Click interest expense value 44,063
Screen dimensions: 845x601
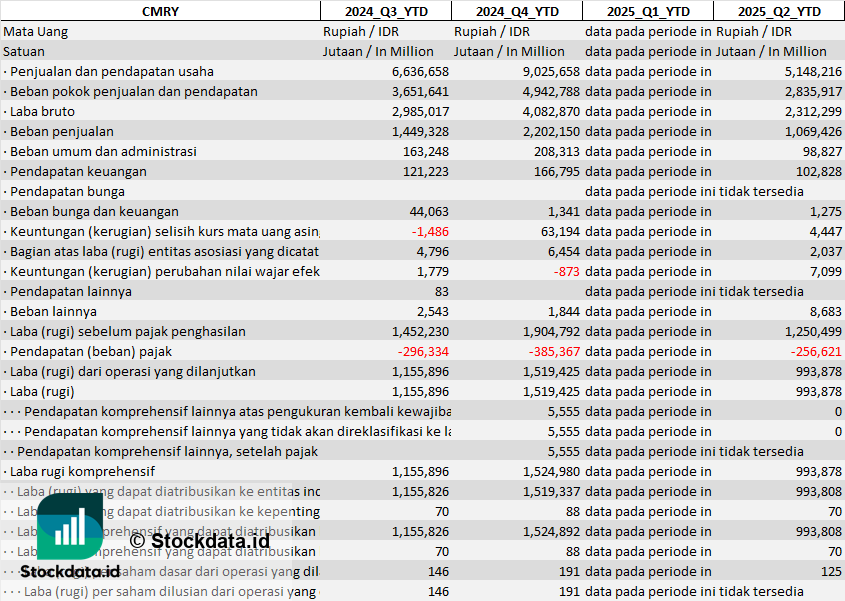(429, 211)
